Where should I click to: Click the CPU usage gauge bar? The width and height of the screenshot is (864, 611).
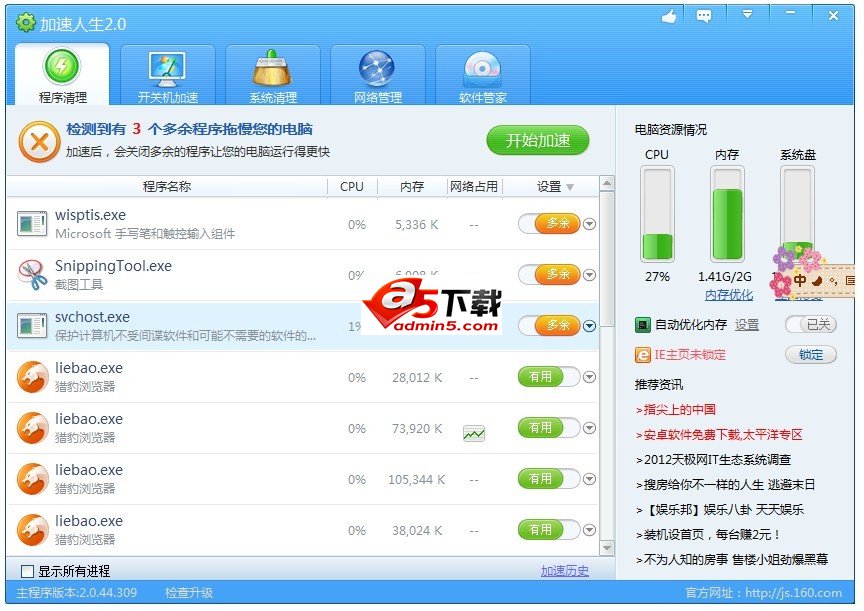[657, 214]
